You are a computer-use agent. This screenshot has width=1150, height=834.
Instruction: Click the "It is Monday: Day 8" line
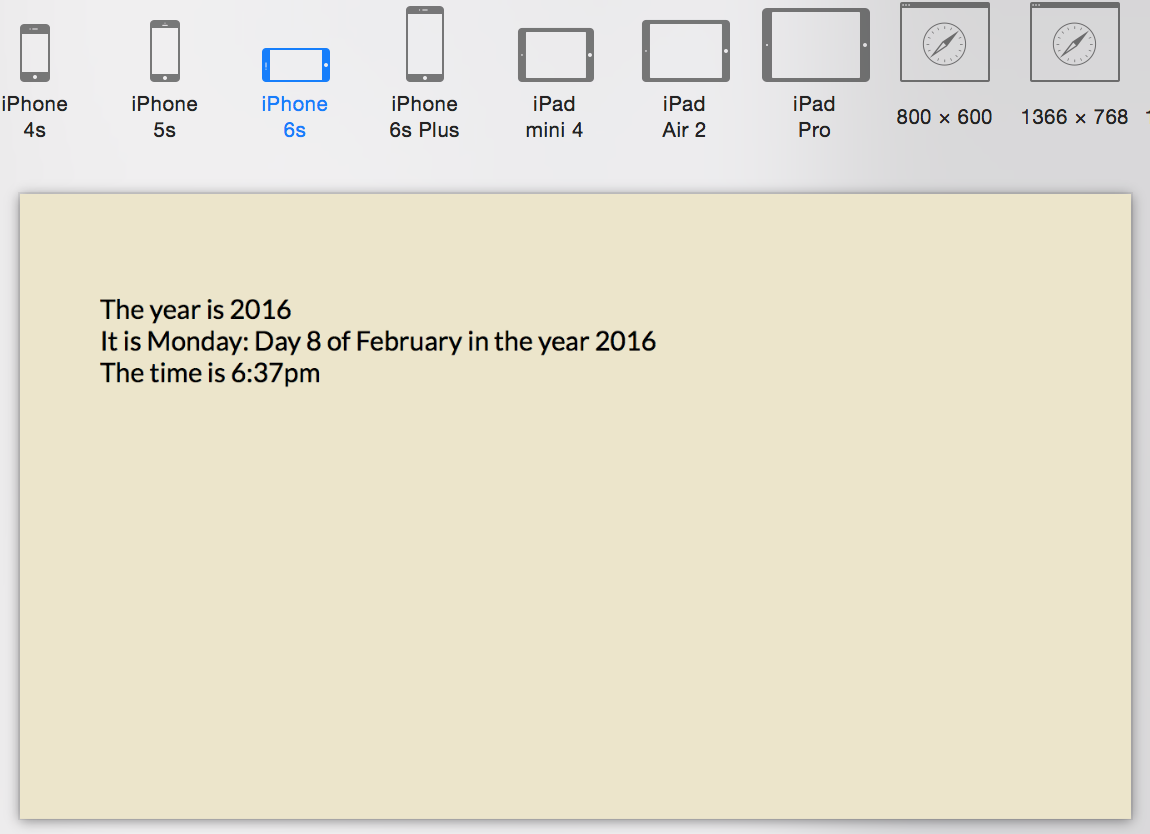(x=378, y=342)
